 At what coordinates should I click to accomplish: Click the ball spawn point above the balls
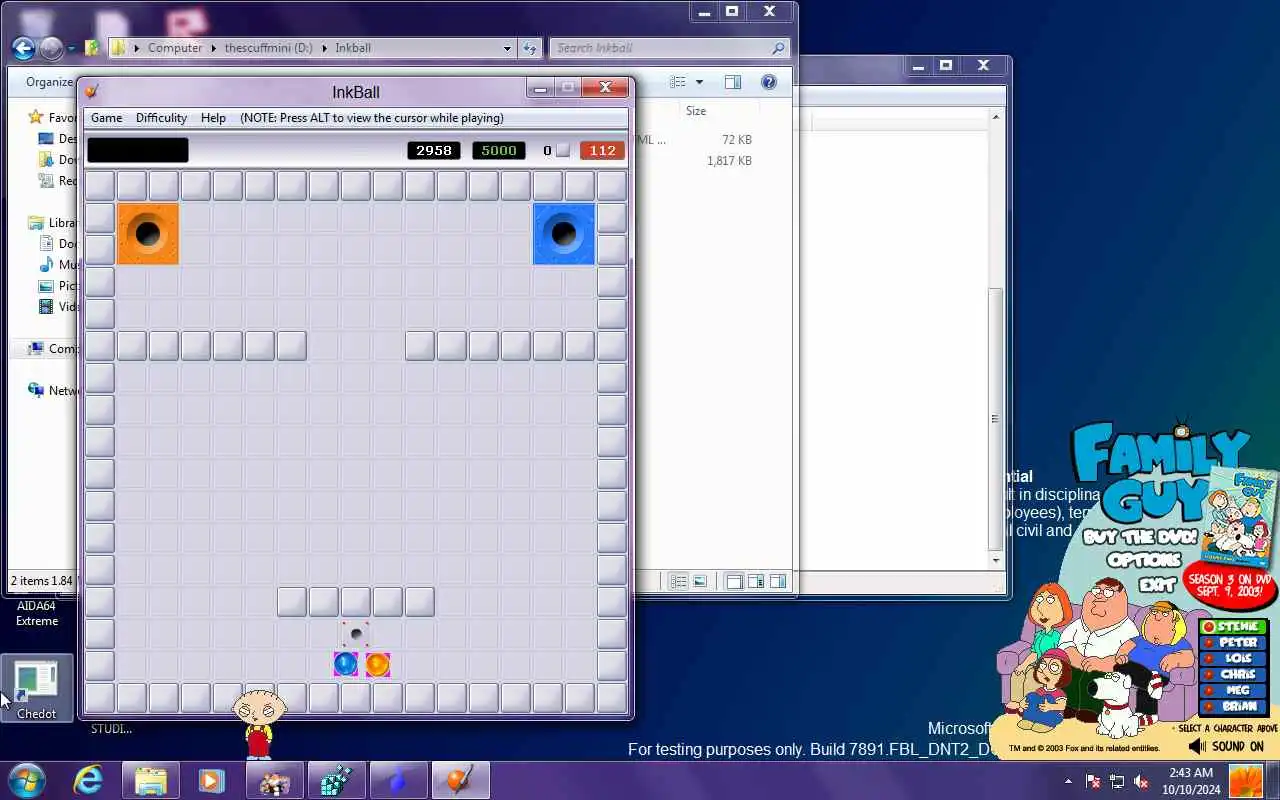[x=355, y=633]
